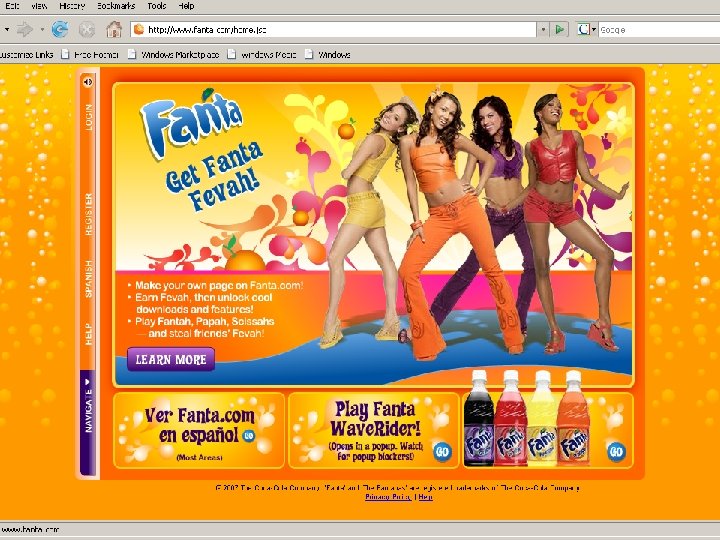Open the search engine chooser dropdown arrow
Image resolution: width=720 pixels, height=540 pixels.
click(594, 30)
